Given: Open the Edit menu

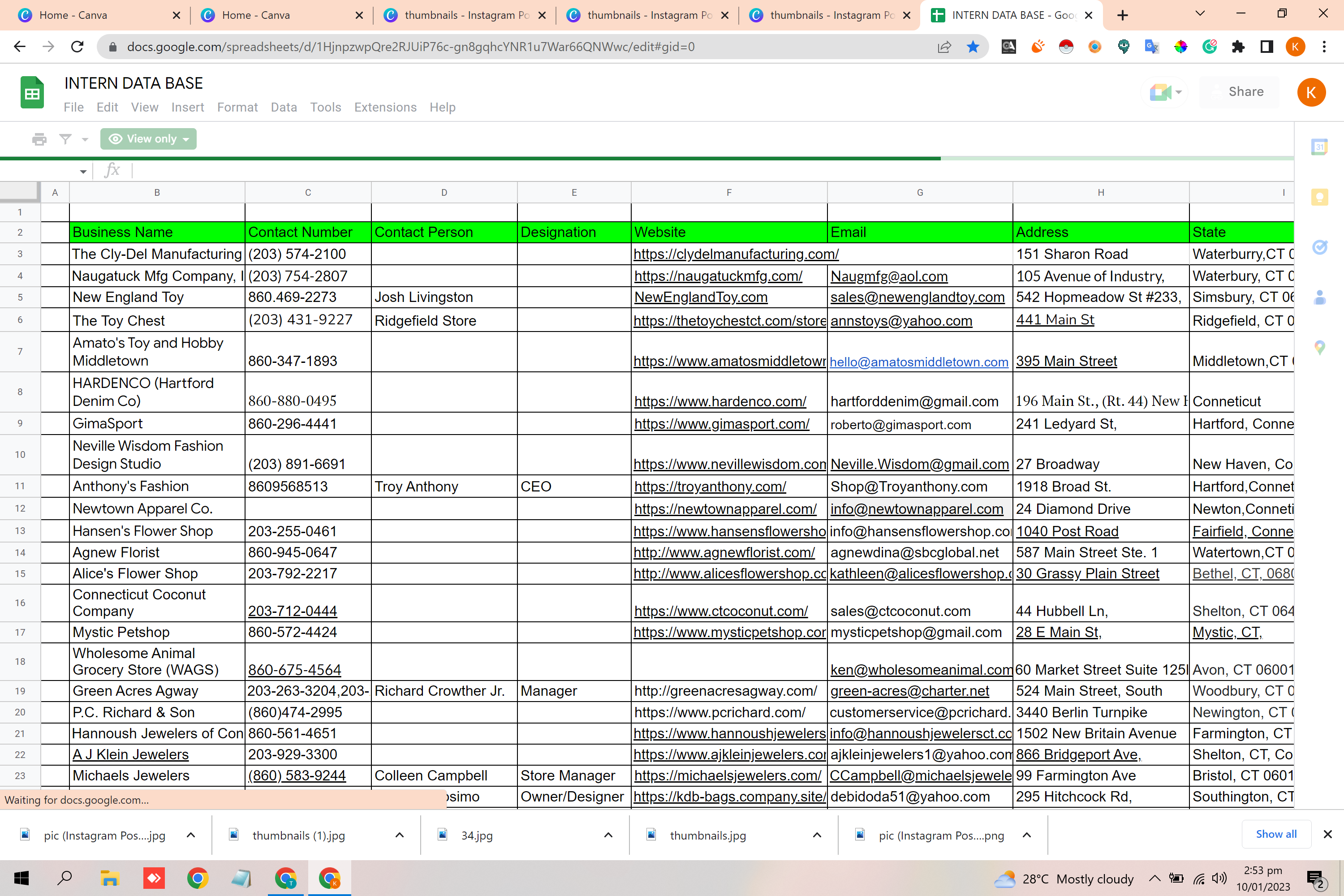Looking at the screenshot, I should coord(108,108).
